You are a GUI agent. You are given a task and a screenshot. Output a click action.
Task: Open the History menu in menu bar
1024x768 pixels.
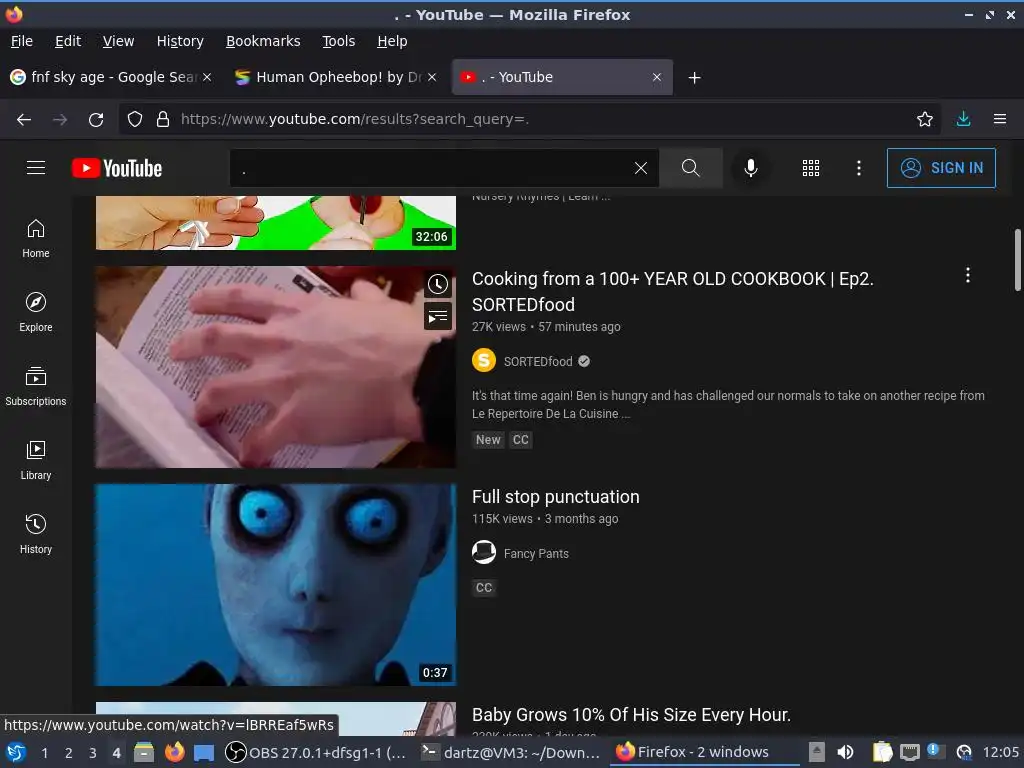(x=180, y=41)
